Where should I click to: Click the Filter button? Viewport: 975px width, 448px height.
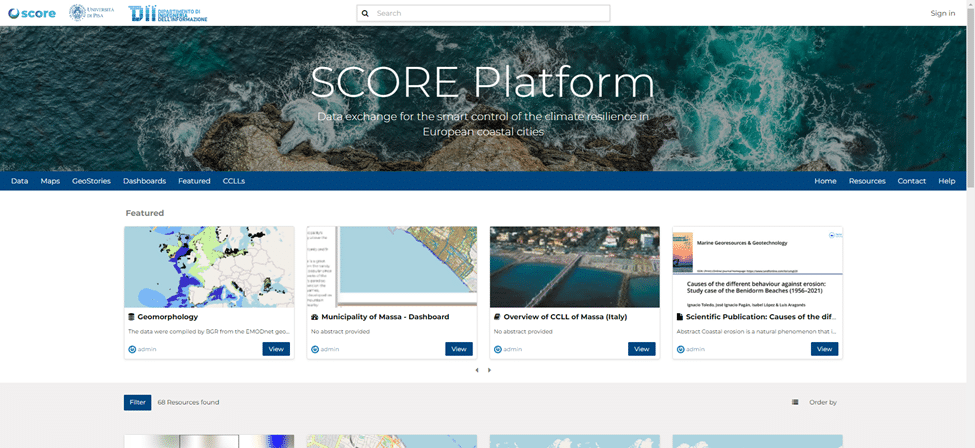[137, 402]
